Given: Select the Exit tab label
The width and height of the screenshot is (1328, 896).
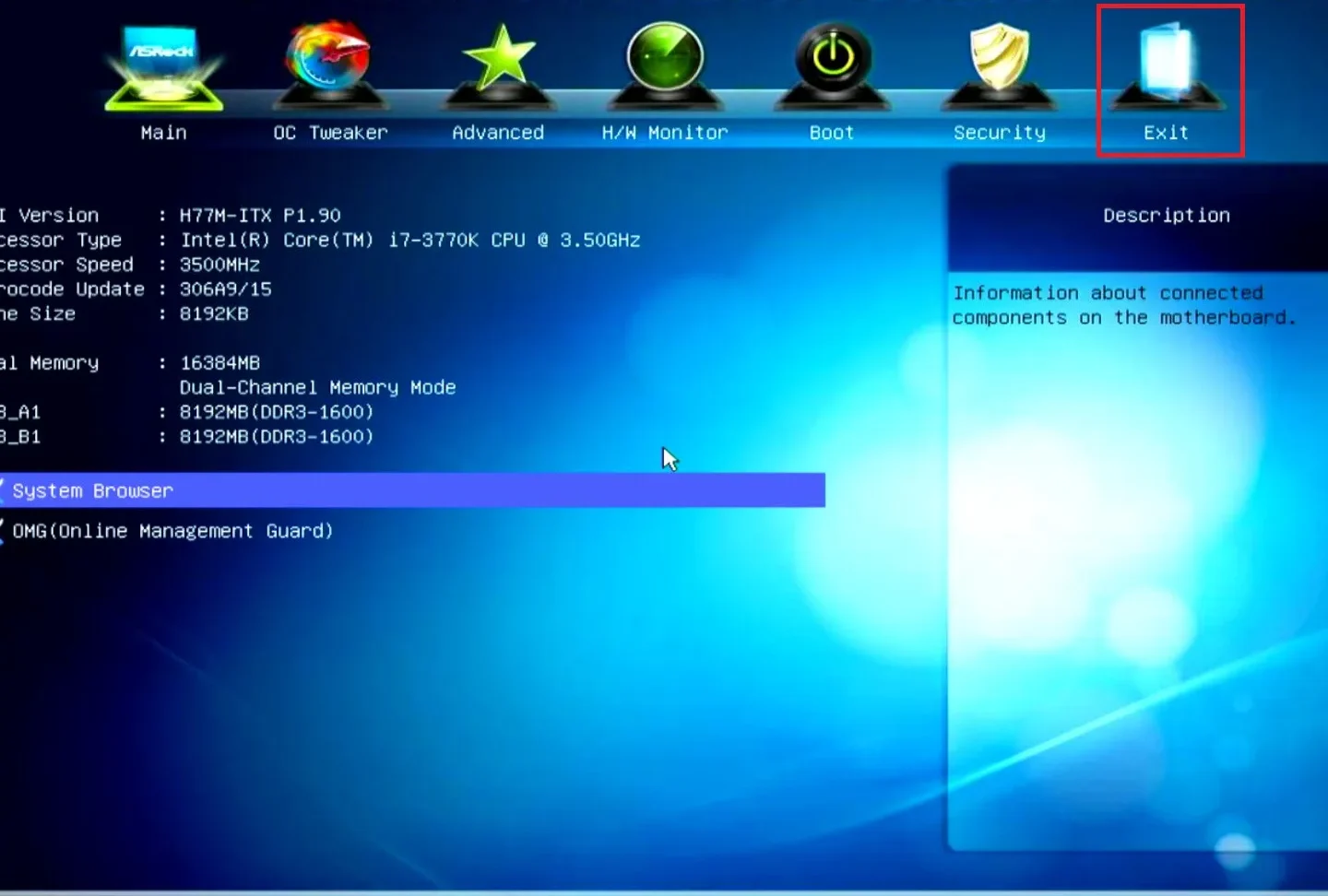Looking at the screenshot, I should point(1167,133).
